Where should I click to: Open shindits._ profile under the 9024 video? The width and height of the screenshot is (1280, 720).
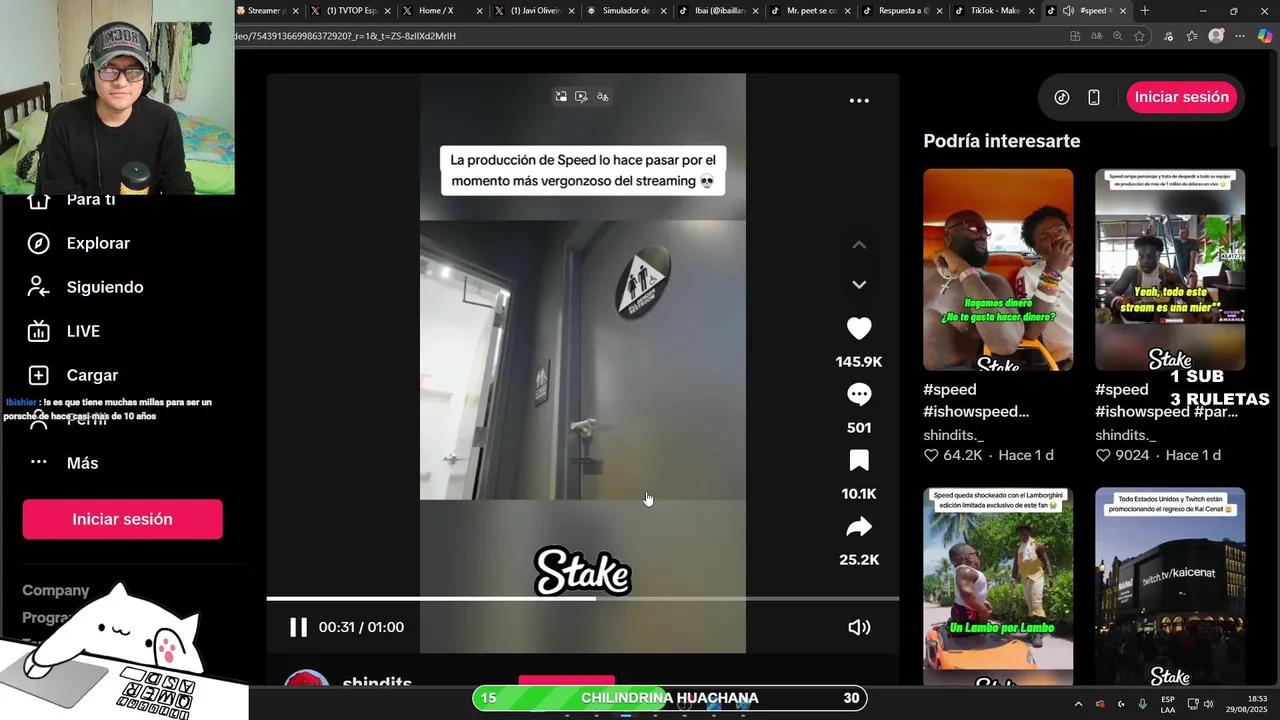tap(1125, 435)
